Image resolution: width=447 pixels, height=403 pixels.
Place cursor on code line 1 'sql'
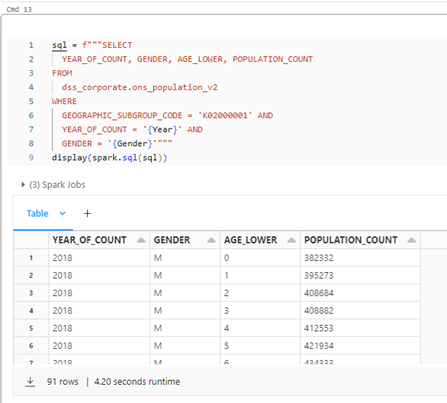click(x=59, y=45)
